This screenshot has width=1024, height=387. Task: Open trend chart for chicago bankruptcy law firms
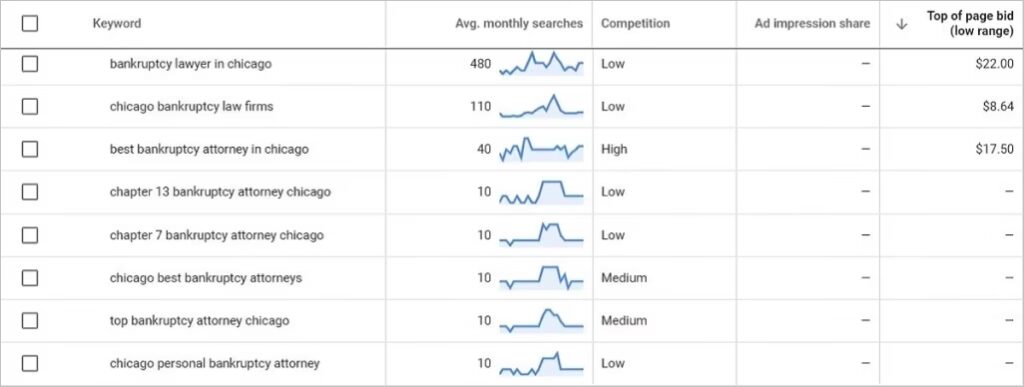[x=541, y=106]
